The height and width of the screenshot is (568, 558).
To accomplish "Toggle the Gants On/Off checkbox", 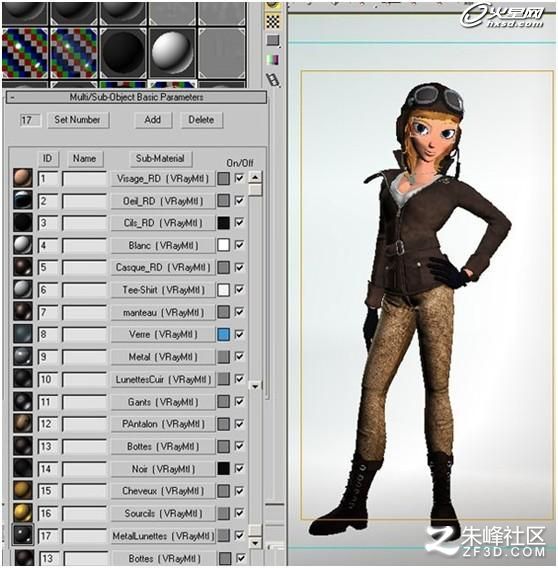I will tap(239, 401).
